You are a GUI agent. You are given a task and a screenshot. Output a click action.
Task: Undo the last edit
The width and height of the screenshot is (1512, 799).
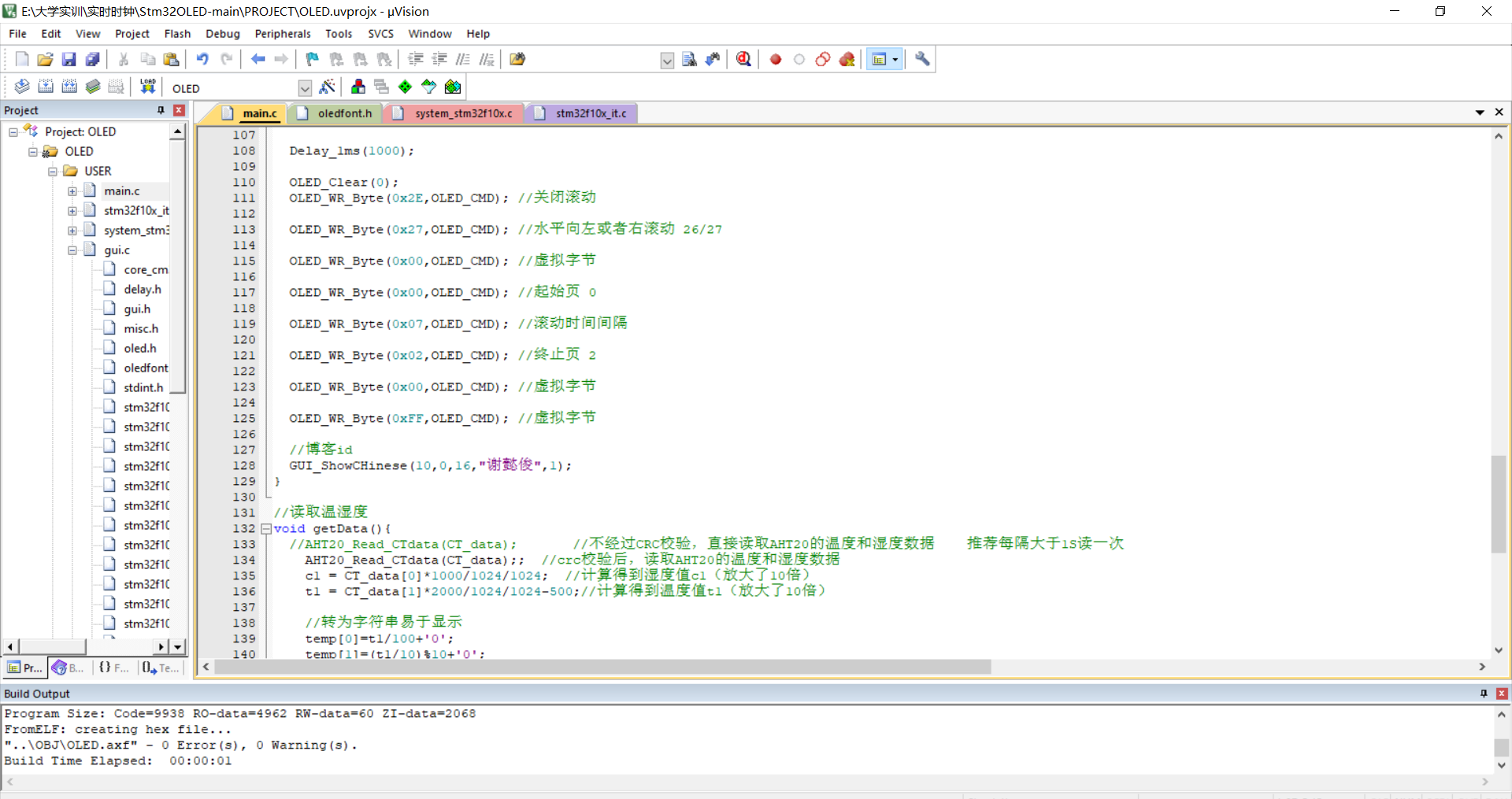click(x=202, y=59)
